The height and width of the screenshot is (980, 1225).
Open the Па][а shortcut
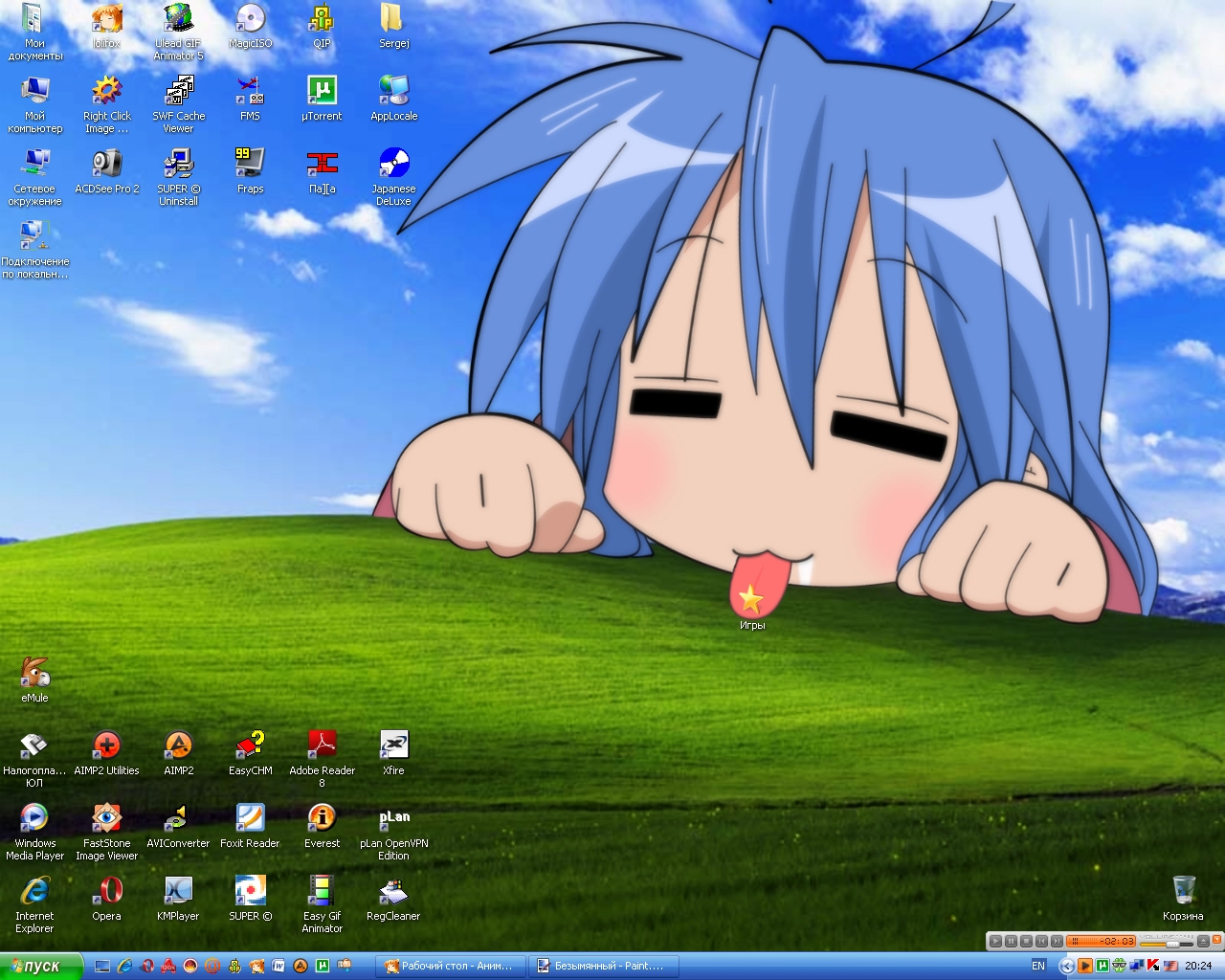point(322,171)
